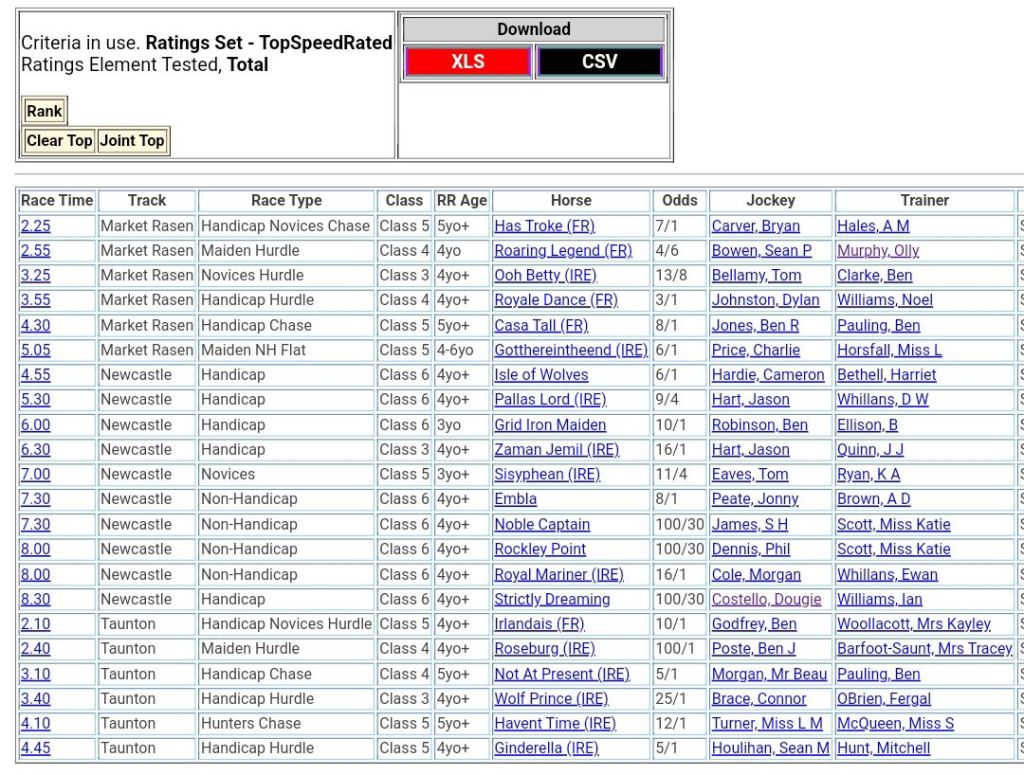Open the 6.30 Newcastle race link
This screenshot has width=1024, height=775.
coord(35,450)
